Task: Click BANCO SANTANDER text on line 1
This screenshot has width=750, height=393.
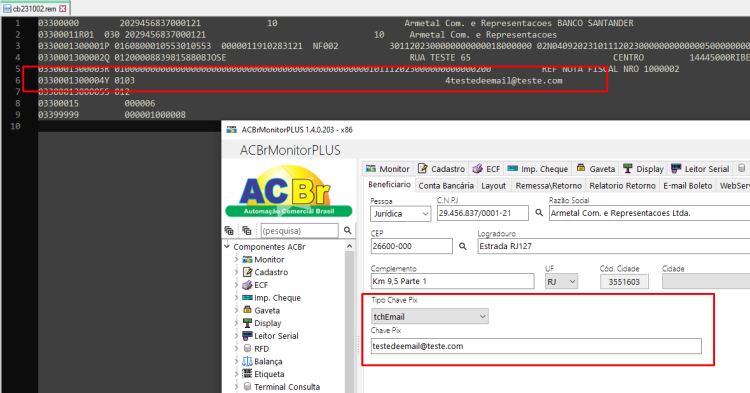Action: click(595, 23)
